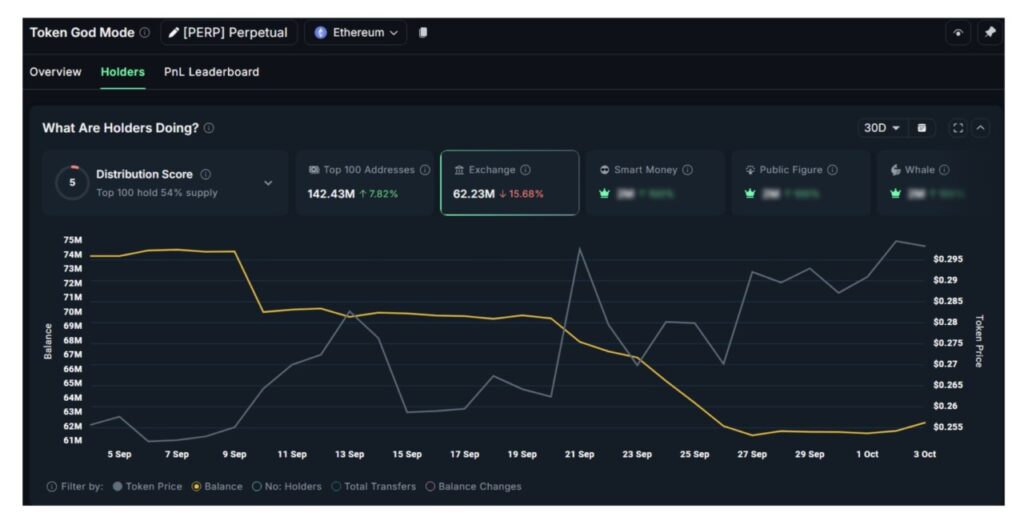Screen dimensions: 1024x517
Task: Click info icon next to Distribution Score
Action: [x=206, y=174]
